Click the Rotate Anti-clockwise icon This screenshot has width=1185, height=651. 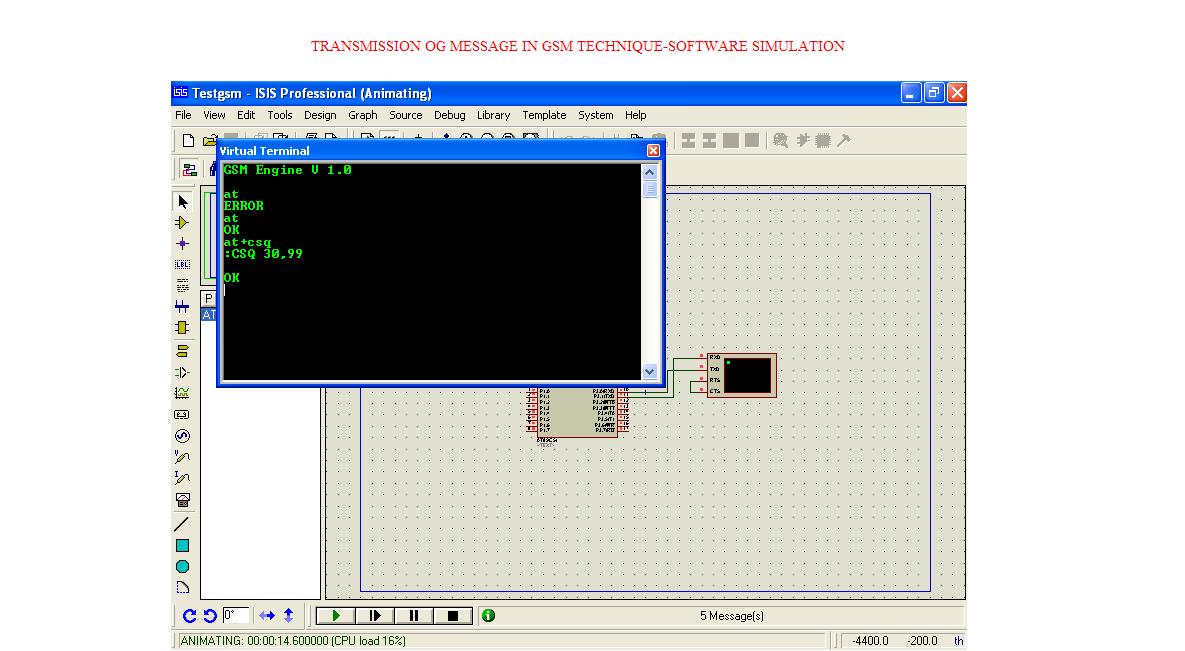tap(209, 615)
